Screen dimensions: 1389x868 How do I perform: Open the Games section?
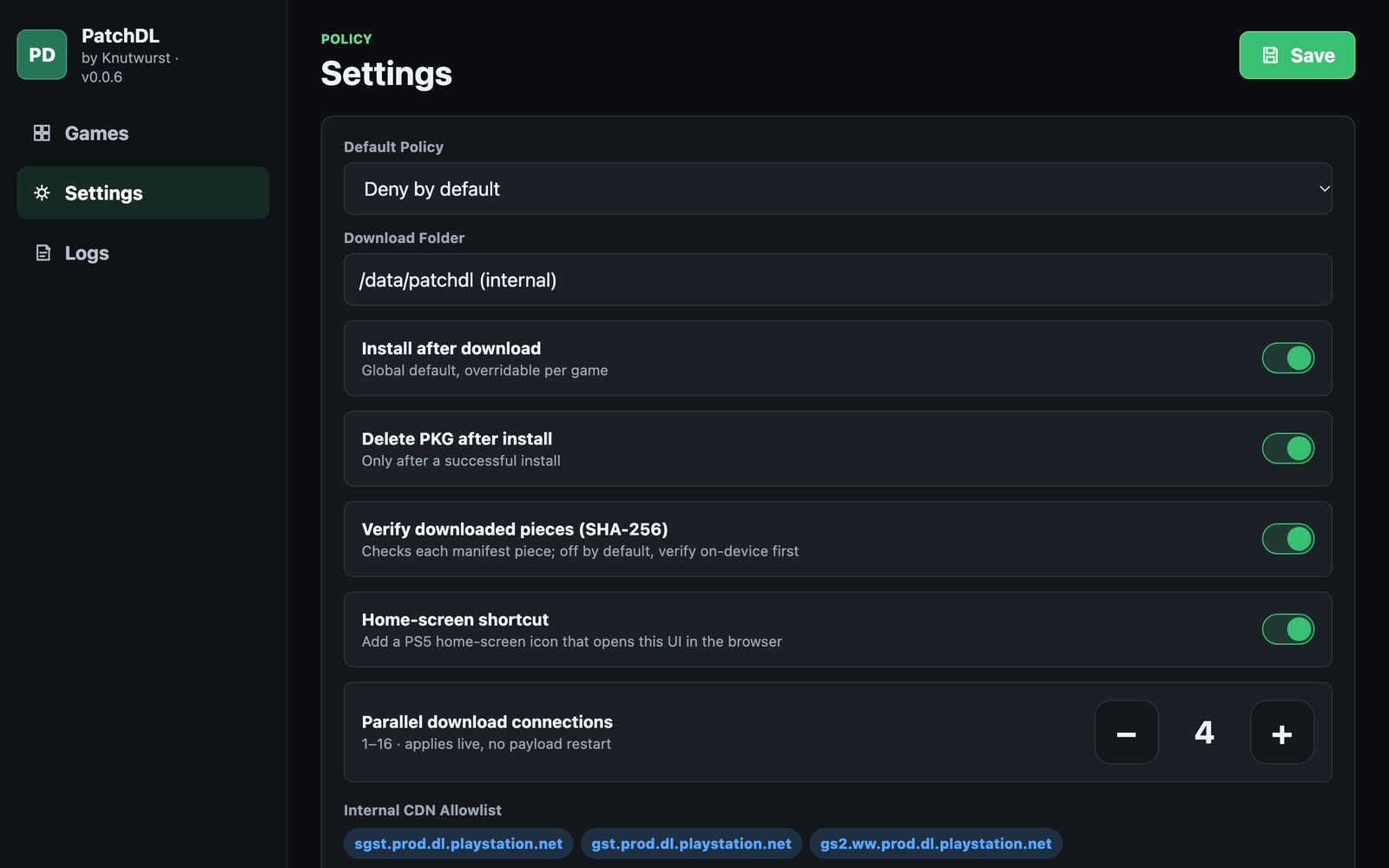coord(142,133)
